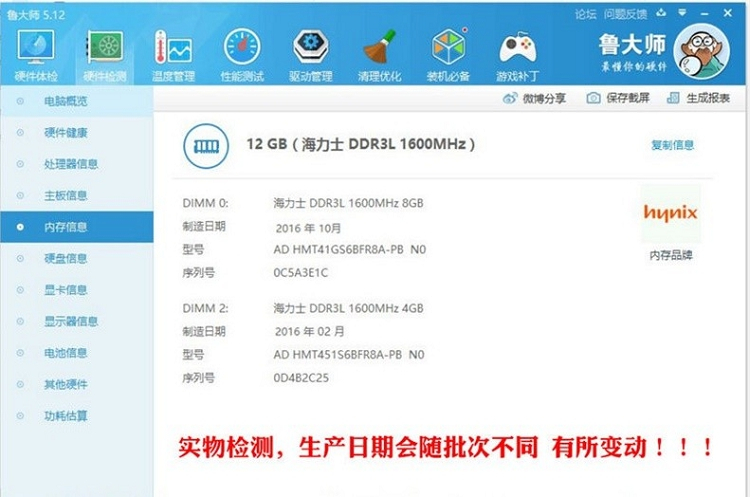Click the DIMM 2: label

(x=205, y=309)
